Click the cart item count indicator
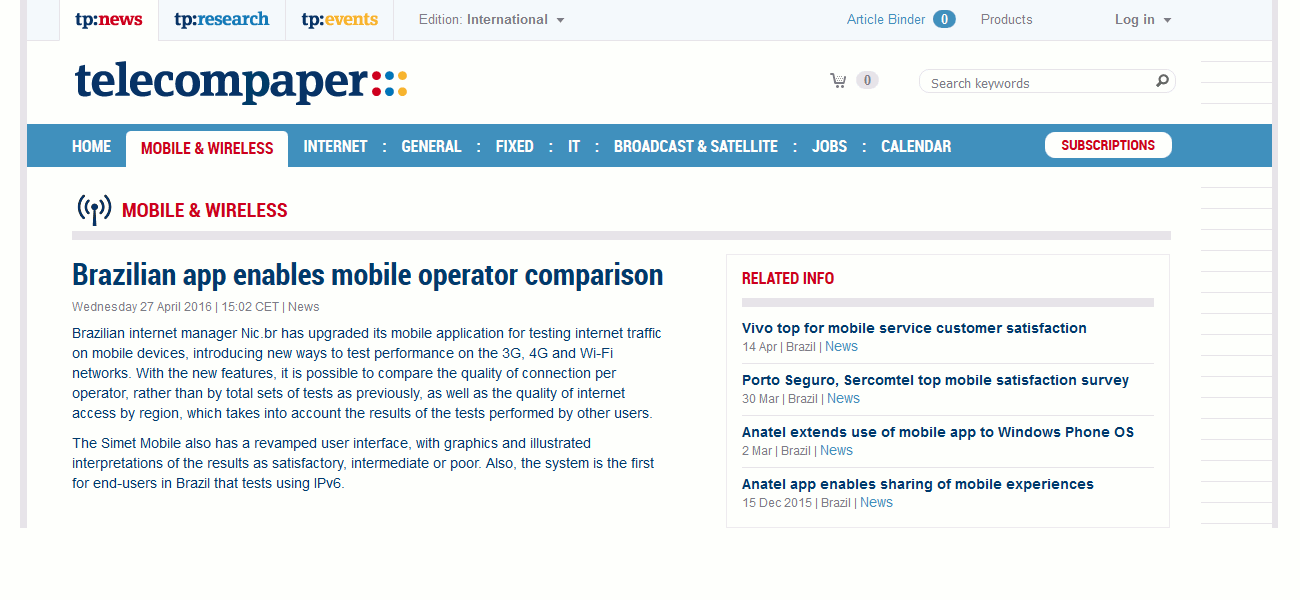Image resolution: width=1300 pixels, height=600 pixels. tap(866, 80)
